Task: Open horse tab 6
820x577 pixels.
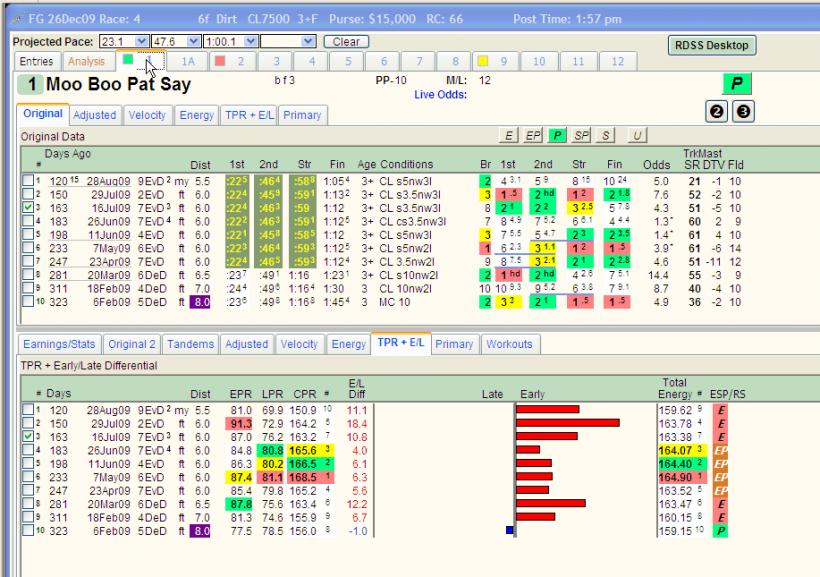Action: tap(383, 62)
